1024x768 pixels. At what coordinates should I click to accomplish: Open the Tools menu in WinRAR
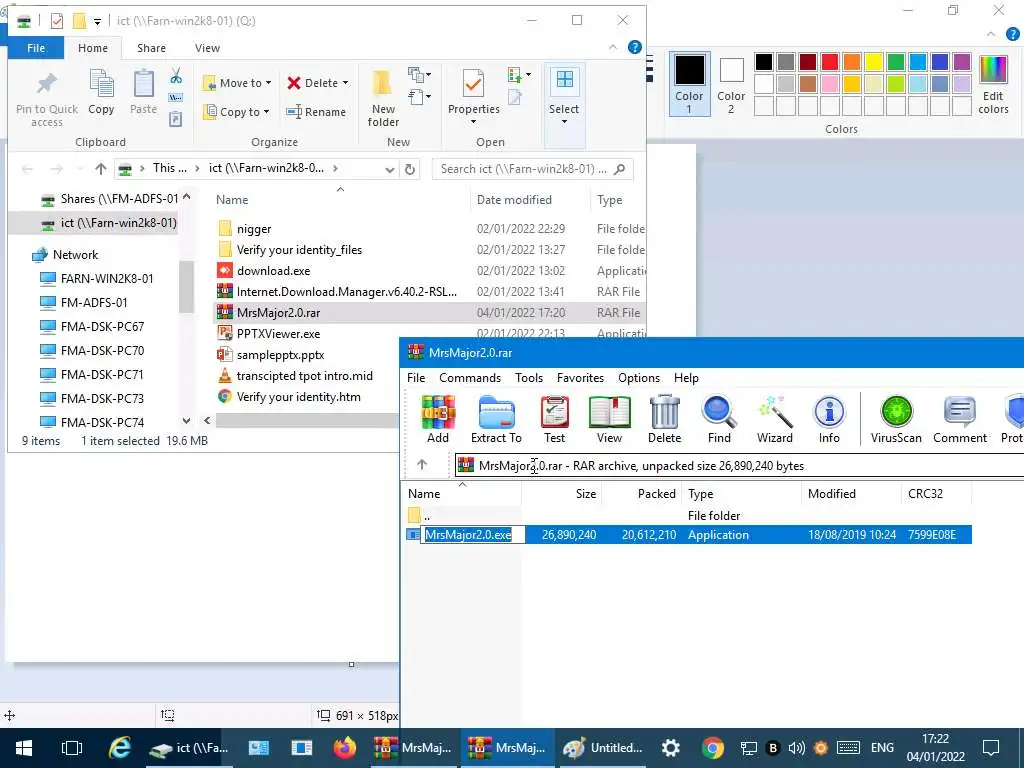point(528,377)
